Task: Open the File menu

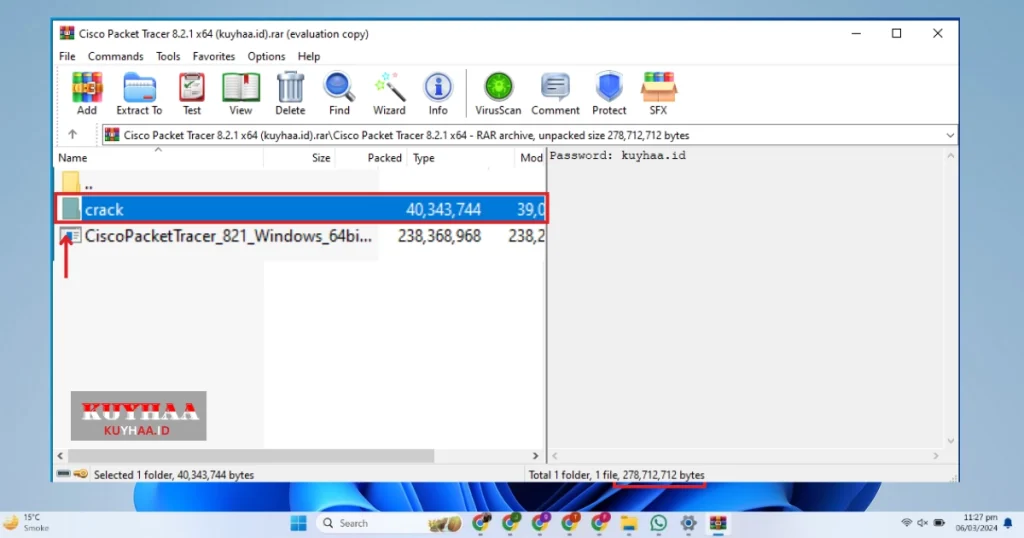Action: point(67,57)
